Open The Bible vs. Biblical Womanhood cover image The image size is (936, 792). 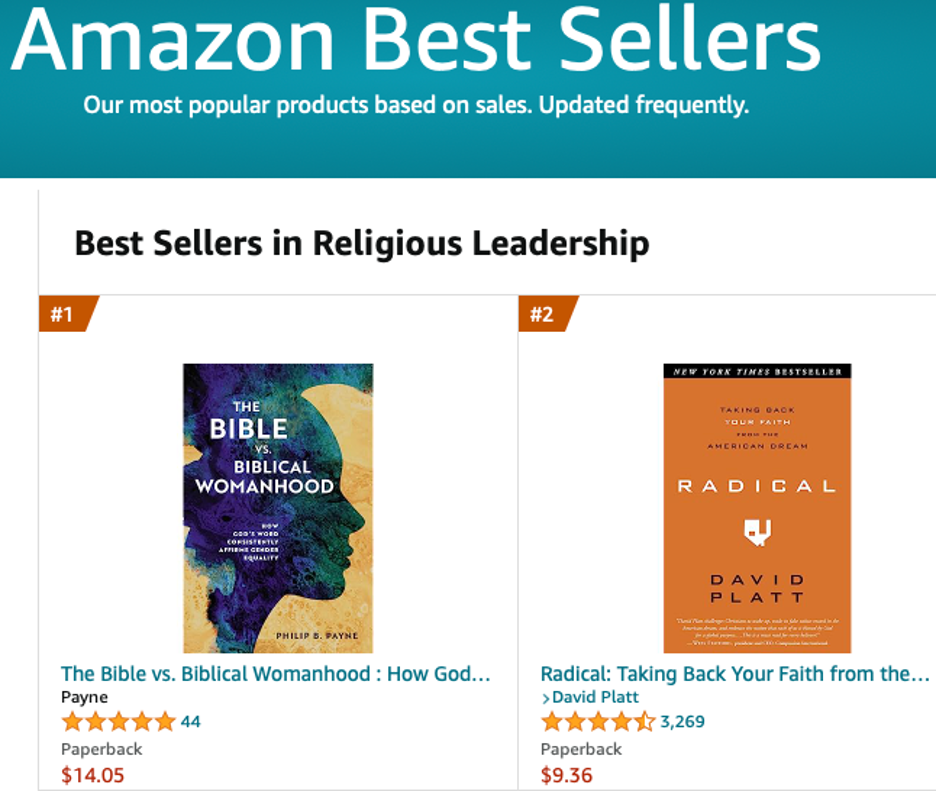pyautogui.click(x=278, y=508)
